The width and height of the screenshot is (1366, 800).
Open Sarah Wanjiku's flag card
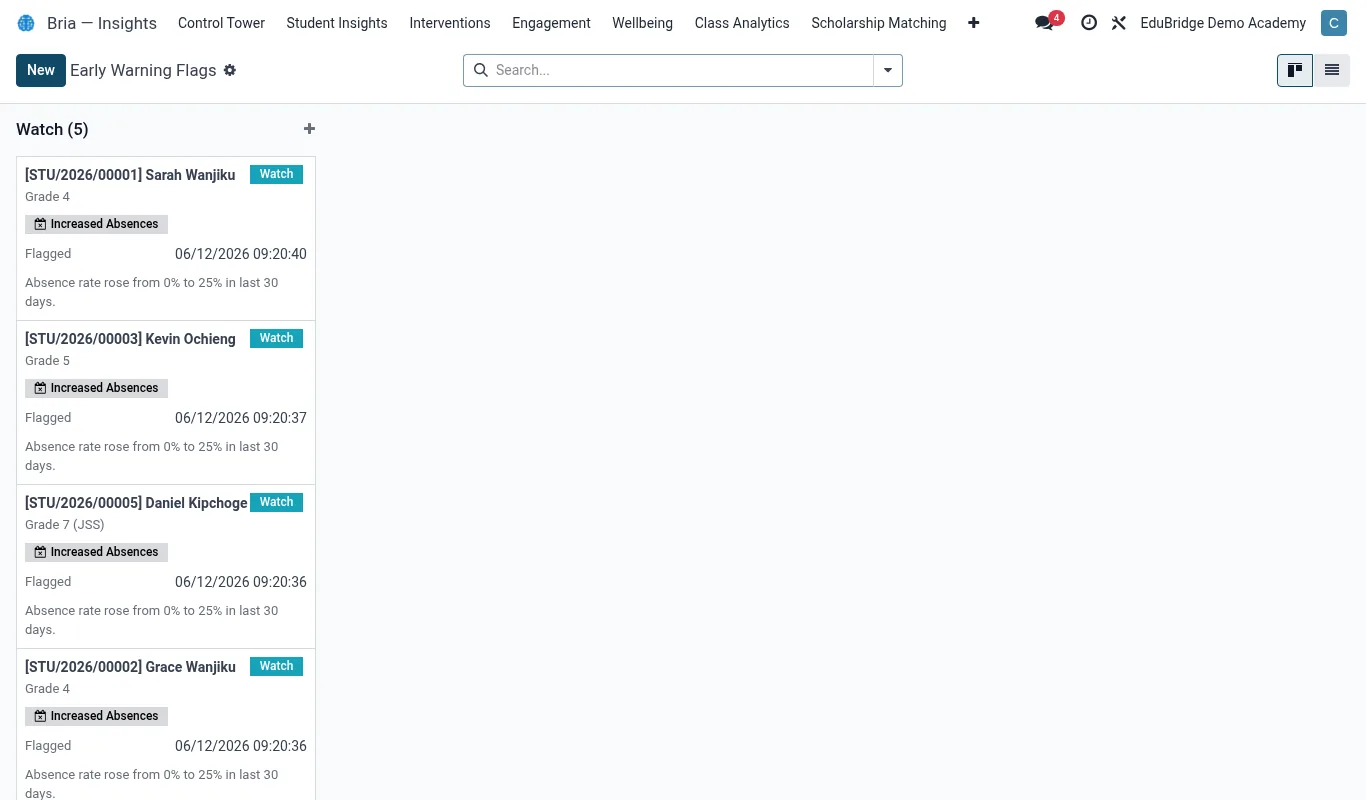(166, 238)
